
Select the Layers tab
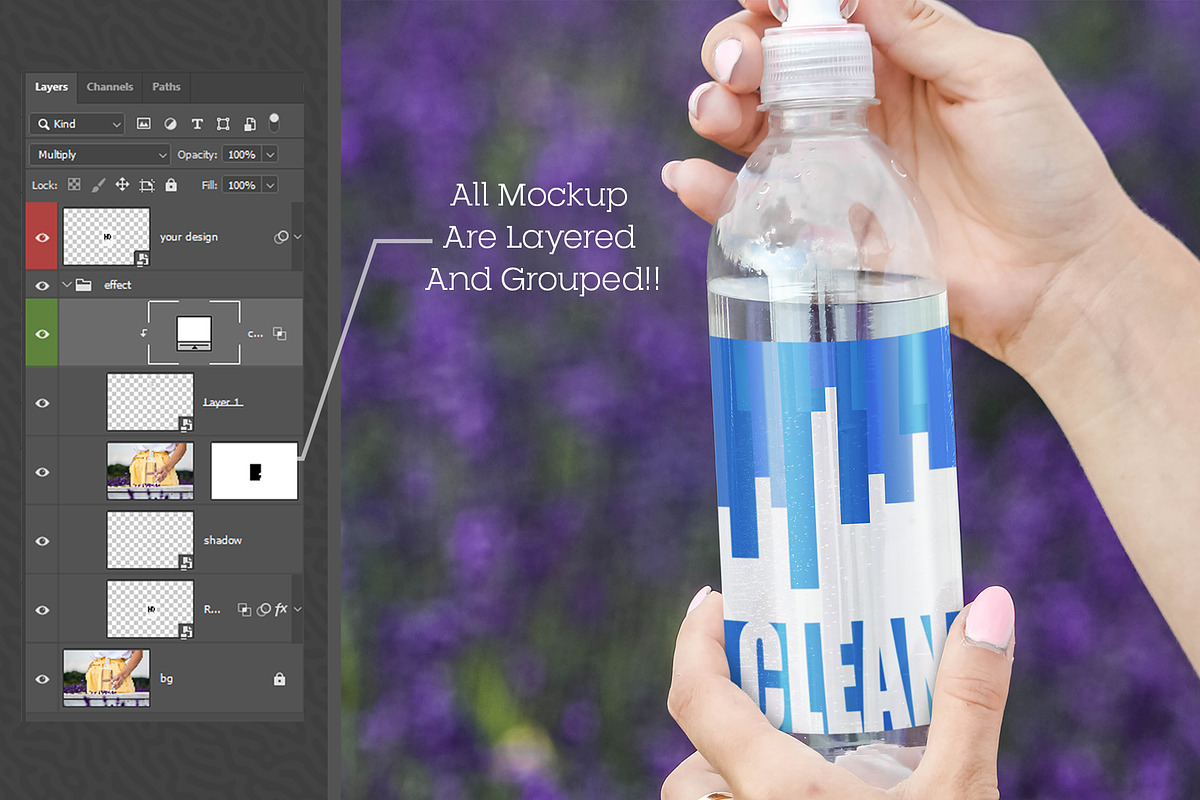click(51, 87)
